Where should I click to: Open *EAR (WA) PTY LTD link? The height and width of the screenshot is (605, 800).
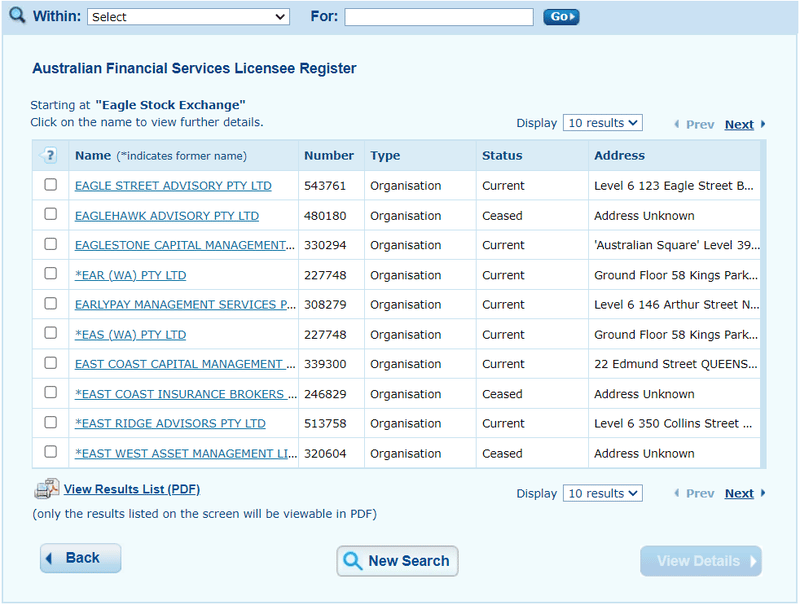(131, 275)
